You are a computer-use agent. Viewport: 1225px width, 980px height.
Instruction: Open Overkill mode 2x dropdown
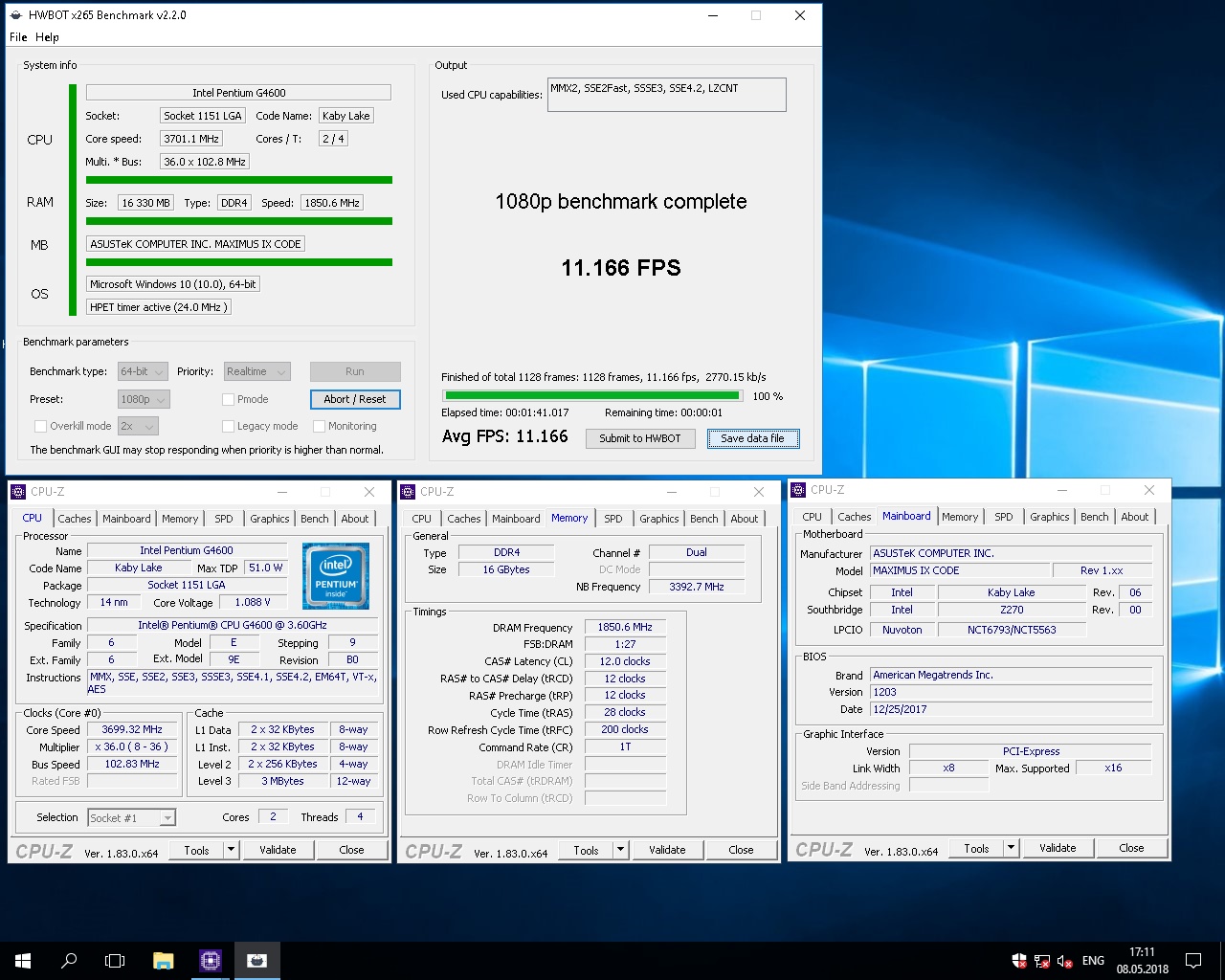138,426
